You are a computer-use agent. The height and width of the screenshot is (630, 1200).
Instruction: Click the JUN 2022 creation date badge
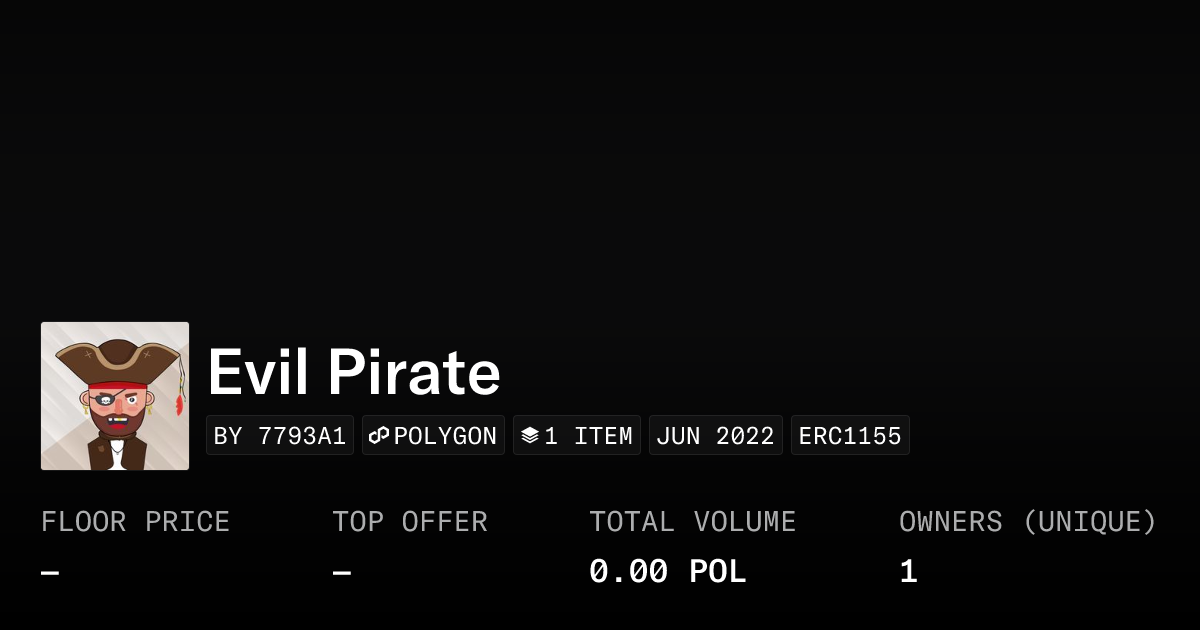715,436
